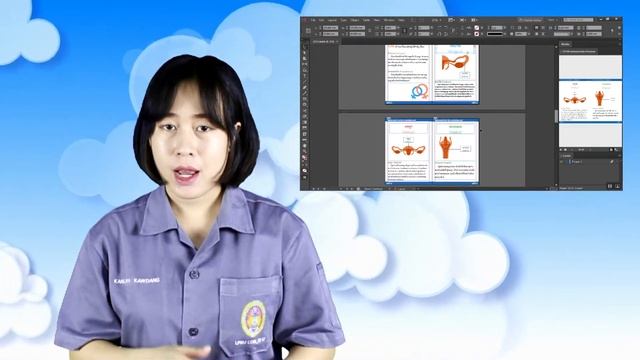Click Create new layer icon
Screen dimensions: 640x360
coord(610,186)
